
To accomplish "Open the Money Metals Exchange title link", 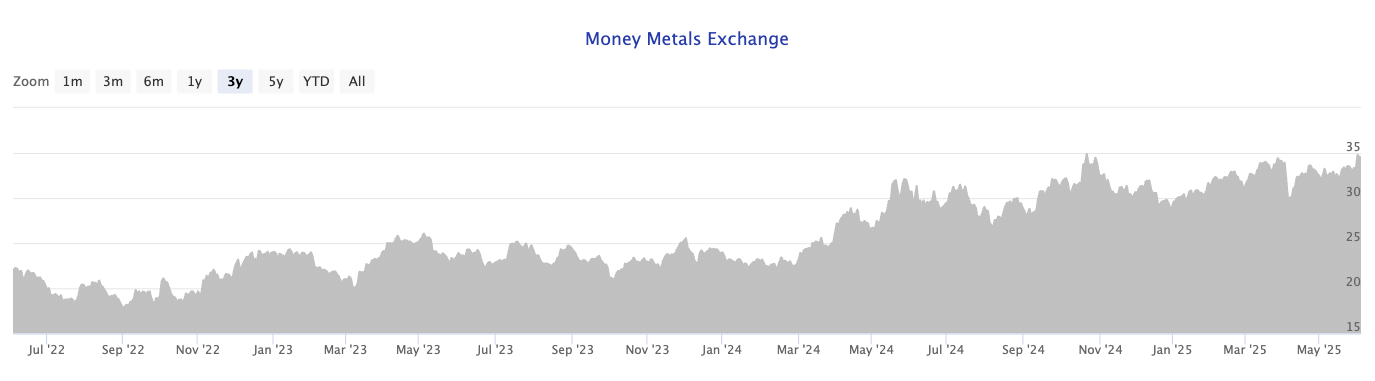I will (687, 40).
